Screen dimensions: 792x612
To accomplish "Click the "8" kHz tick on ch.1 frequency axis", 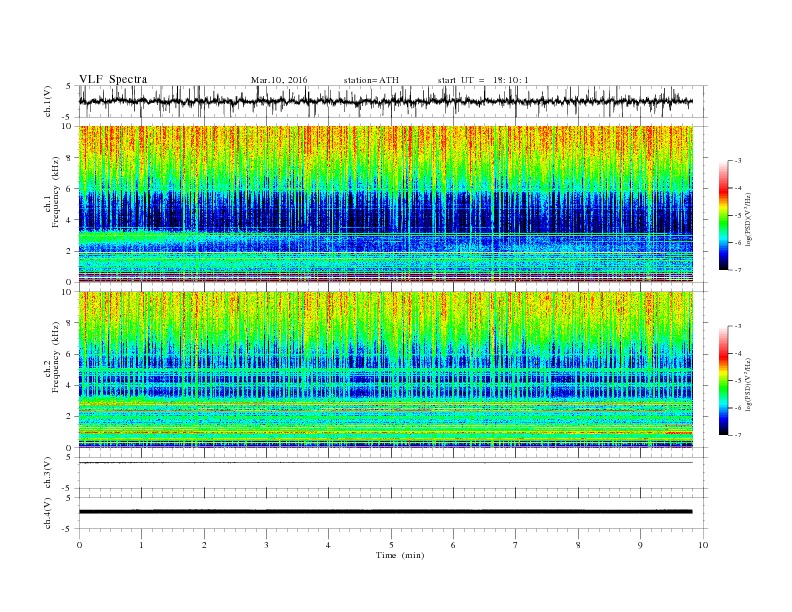I will click(70, 158).
